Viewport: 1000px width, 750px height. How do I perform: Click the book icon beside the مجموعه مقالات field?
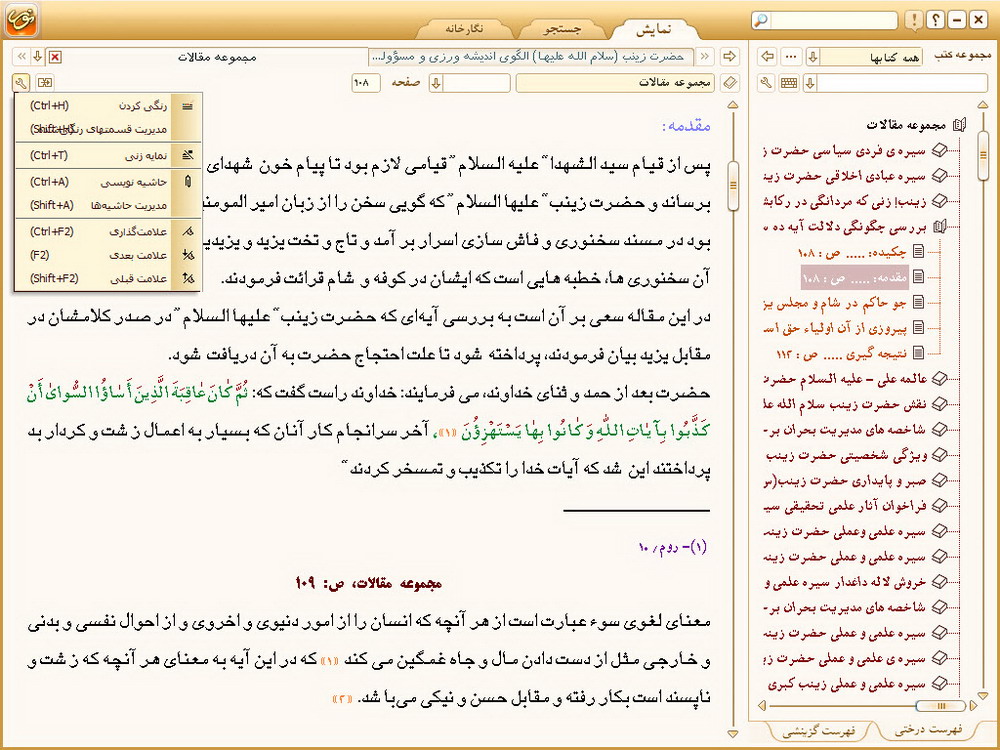(x=730, y=82)
